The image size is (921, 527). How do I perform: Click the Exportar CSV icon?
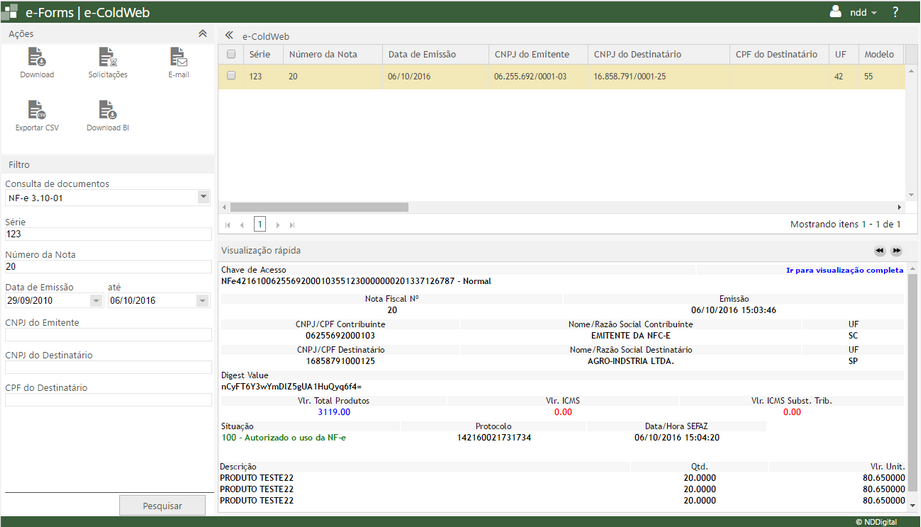36,110
